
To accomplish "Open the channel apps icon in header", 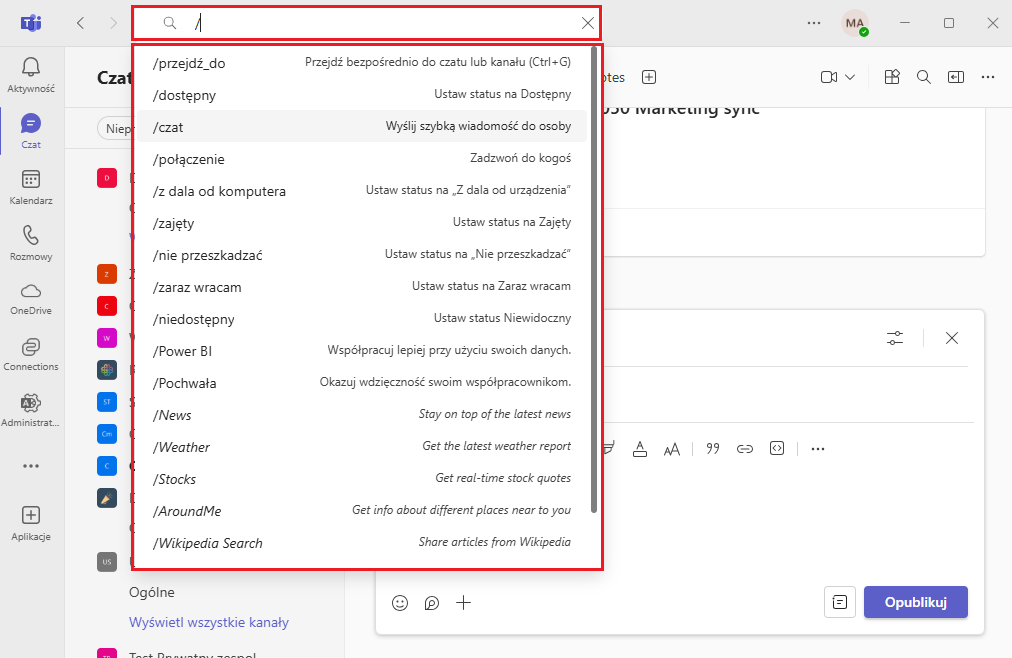I will [x=892, y=77].
